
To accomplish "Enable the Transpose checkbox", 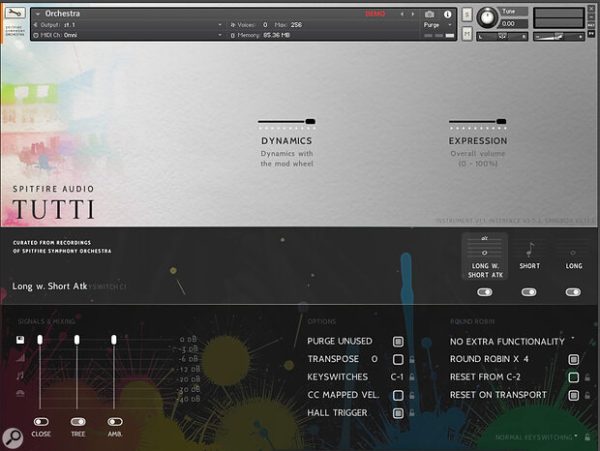I will pos(398,359).
